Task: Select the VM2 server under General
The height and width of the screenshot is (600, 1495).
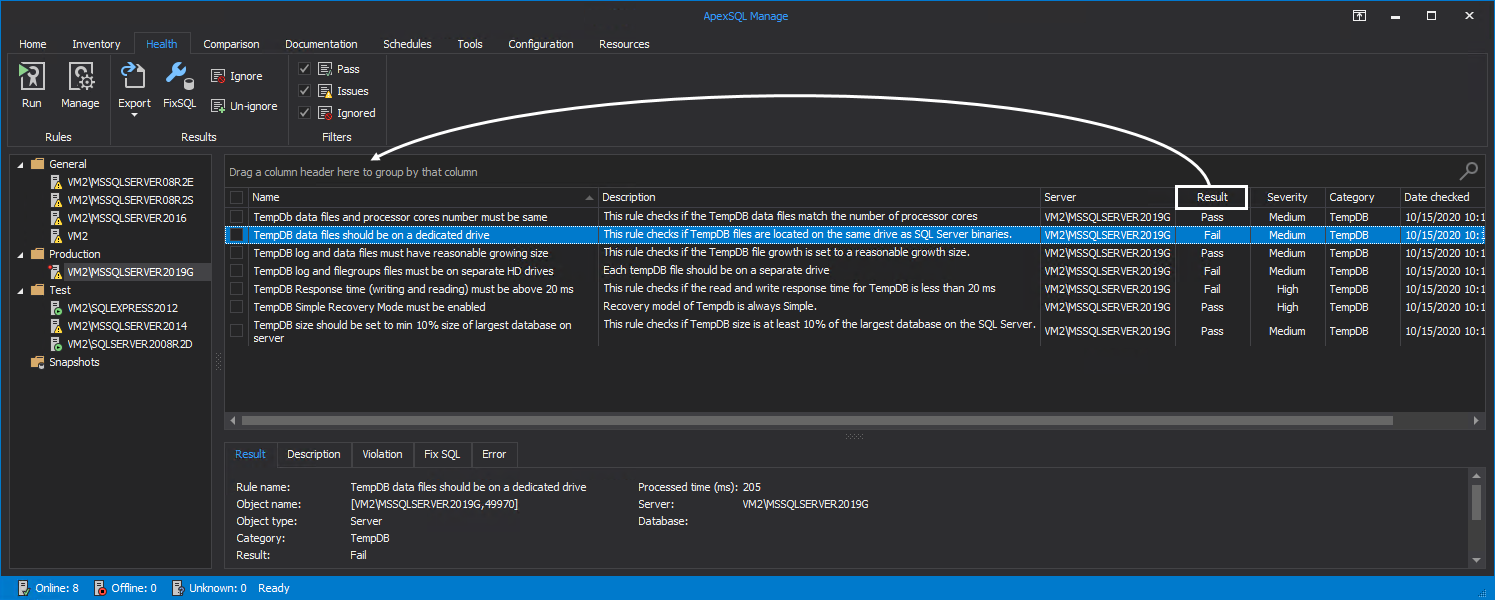Action: coord(77,236)
